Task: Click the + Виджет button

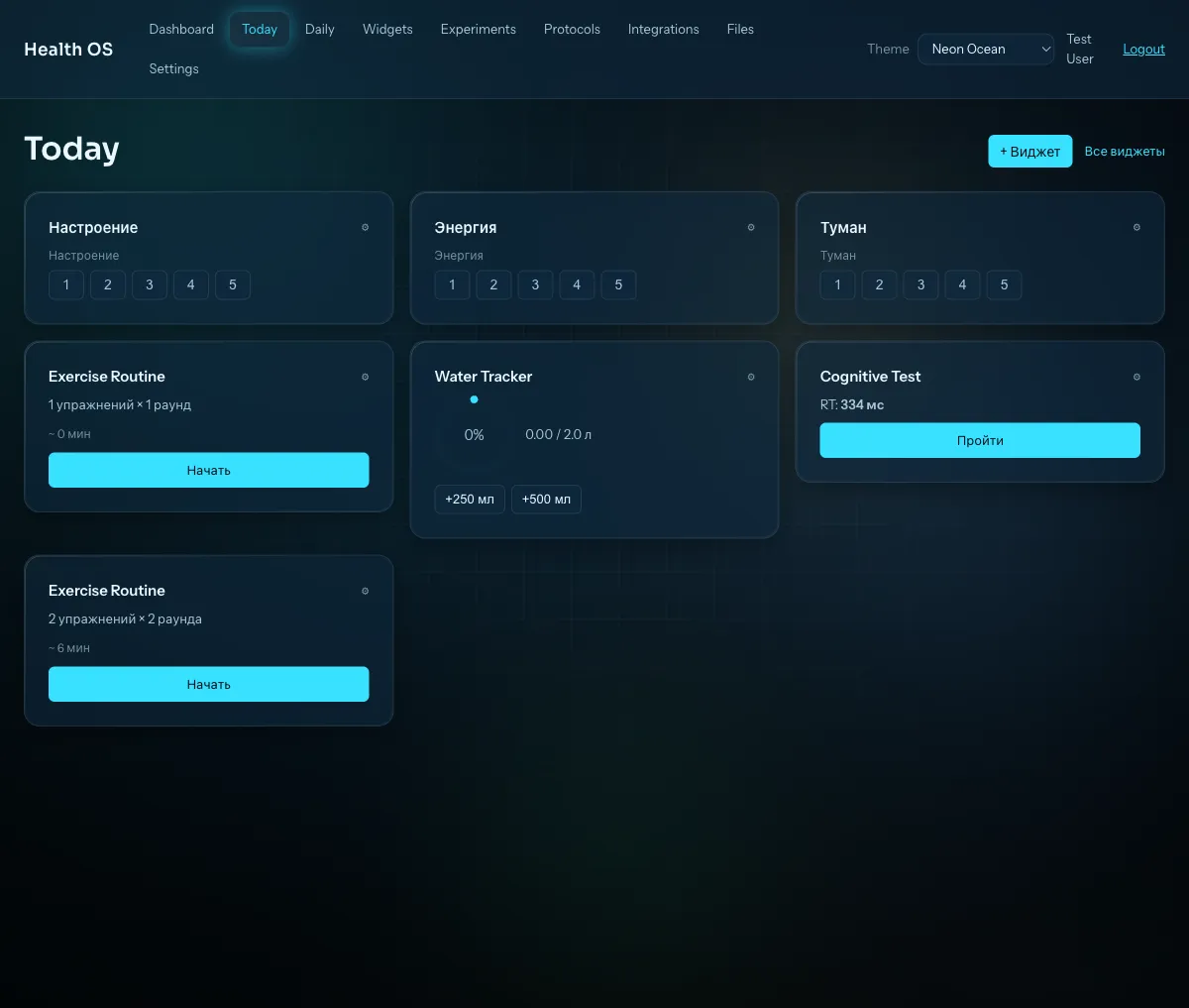Action: click(x=1029, y=152)
